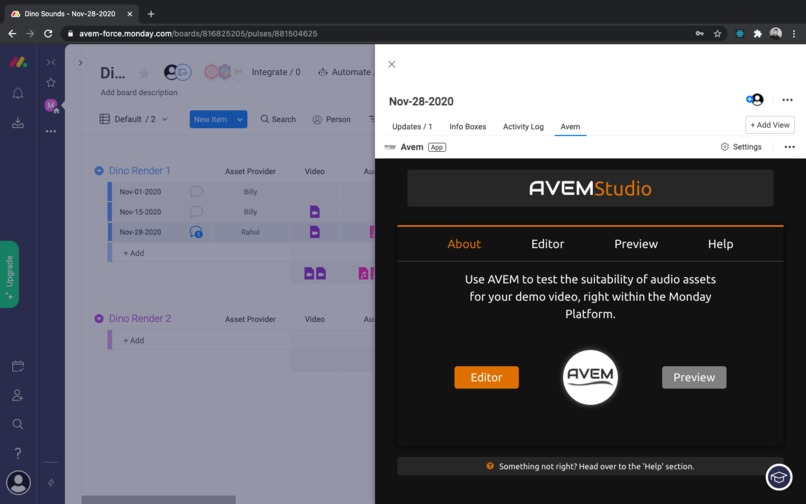This screenshot has width=806, height=504.
Task: Click + Add under Dino Render 1
Action: (134, 253)
